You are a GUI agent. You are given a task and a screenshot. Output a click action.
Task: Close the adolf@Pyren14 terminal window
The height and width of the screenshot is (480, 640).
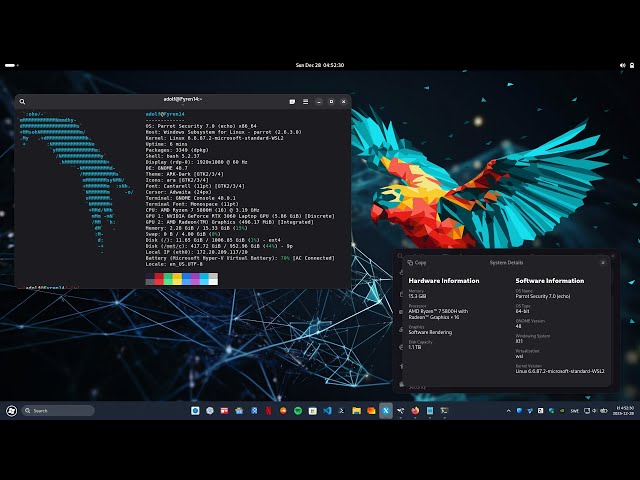344,102
